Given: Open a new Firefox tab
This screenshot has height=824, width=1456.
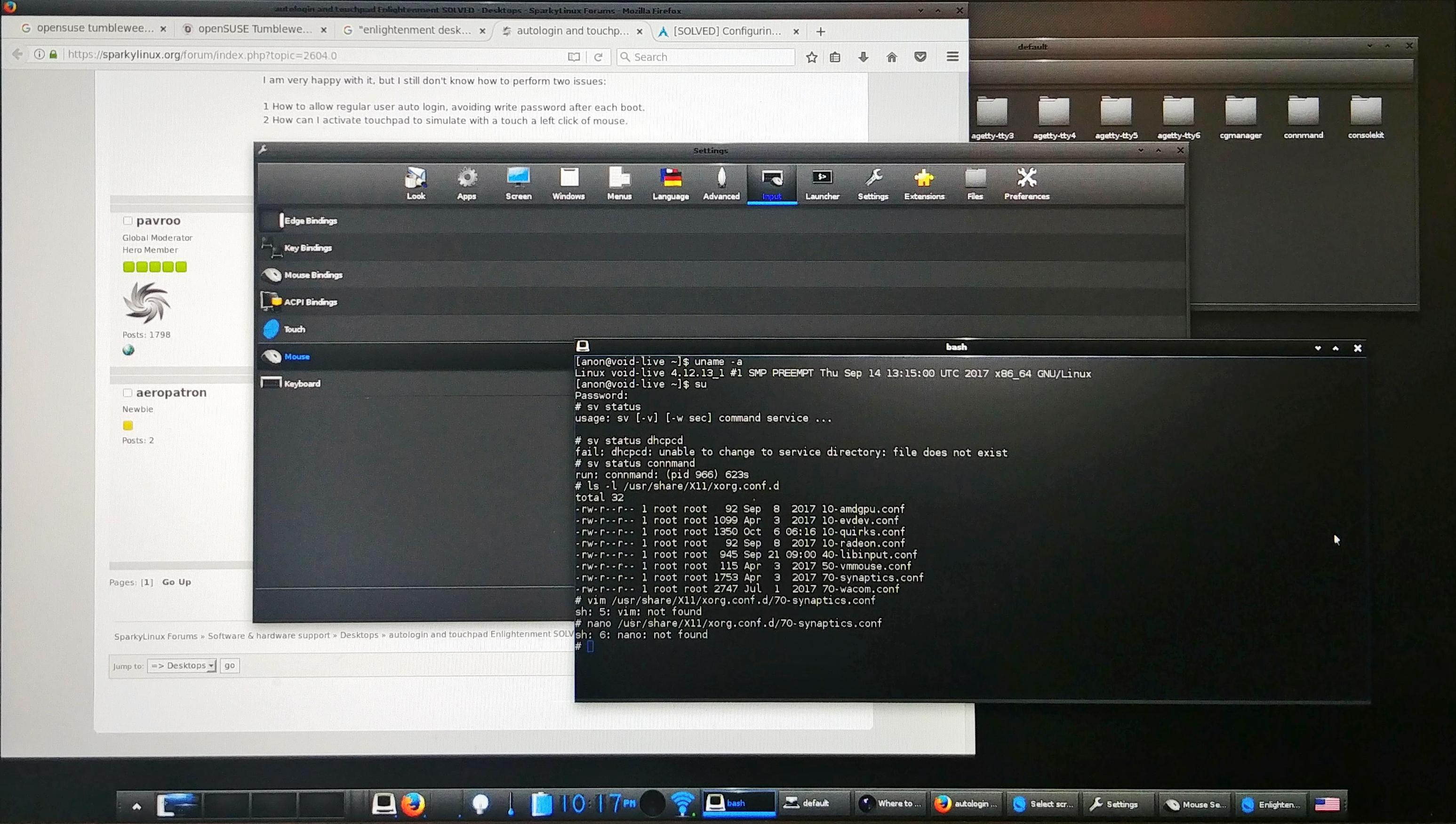Looking at the screenshot, I should click(x=821, y=32).
